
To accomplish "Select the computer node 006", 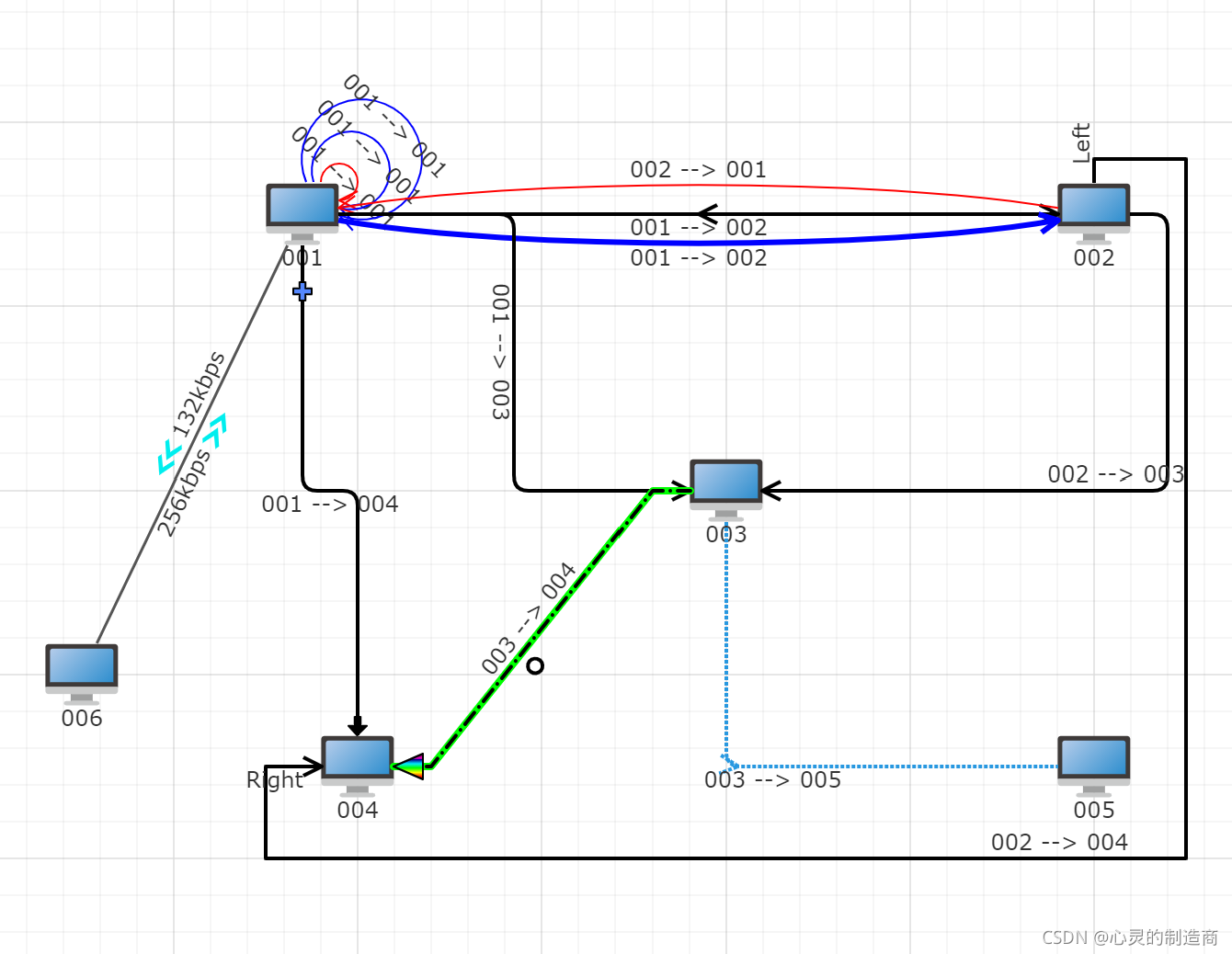I will pyautogui.click(x=82, y=674).
